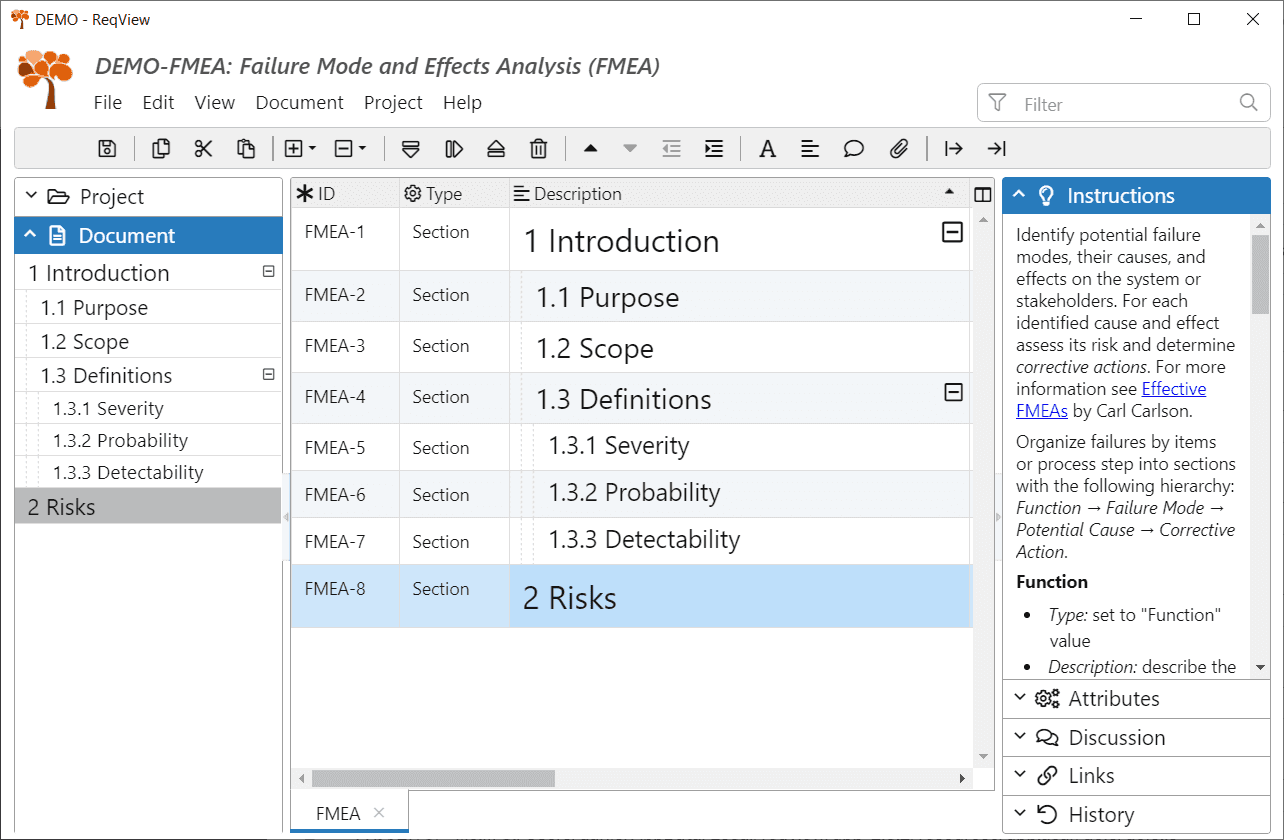Click the edit text description lines icon
The height and width of the screenshot is (840, 1284).
click(x=810, y=149)
